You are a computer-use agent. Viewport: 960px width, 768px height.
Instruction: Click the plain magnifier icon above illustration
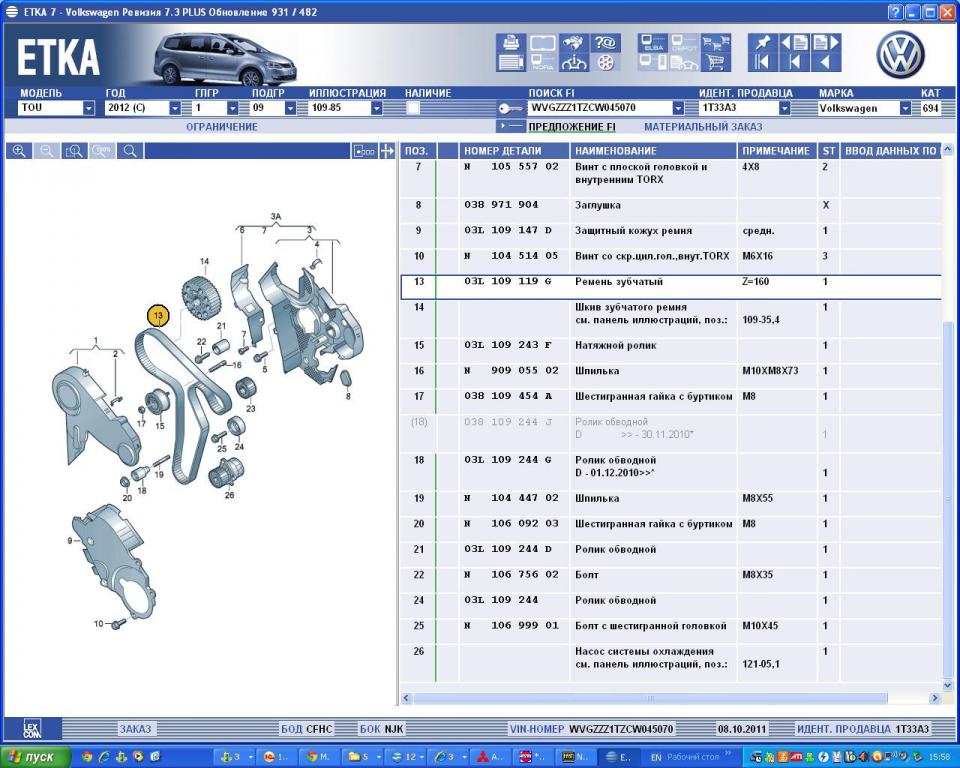(130, 151)
